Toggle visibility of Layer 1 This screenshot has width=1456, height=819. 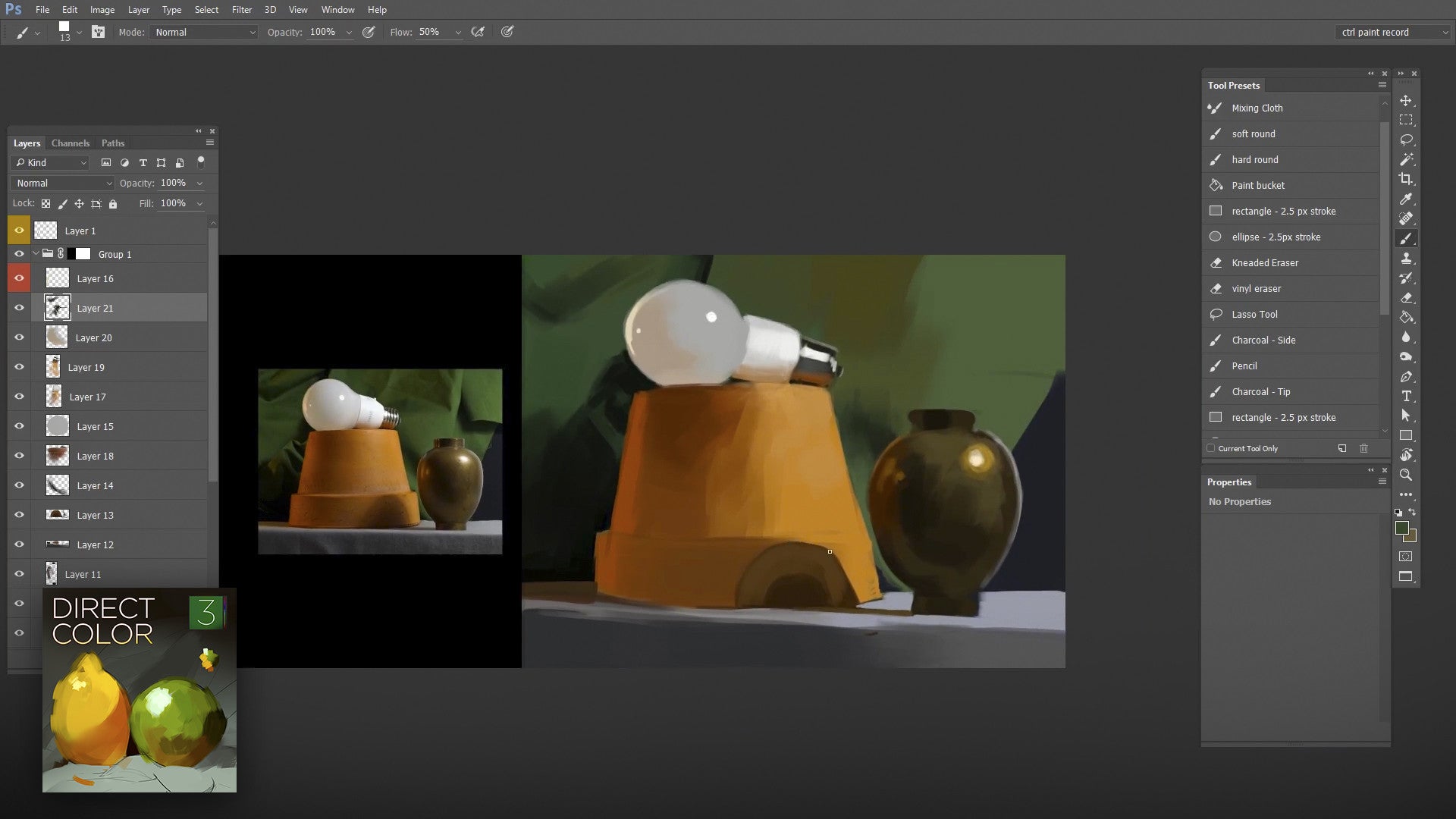19,230
